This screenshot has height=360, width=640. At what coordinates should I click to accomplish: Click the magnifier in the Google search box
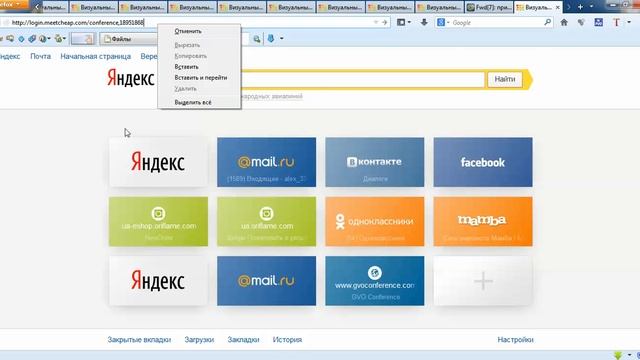[548, 22]
